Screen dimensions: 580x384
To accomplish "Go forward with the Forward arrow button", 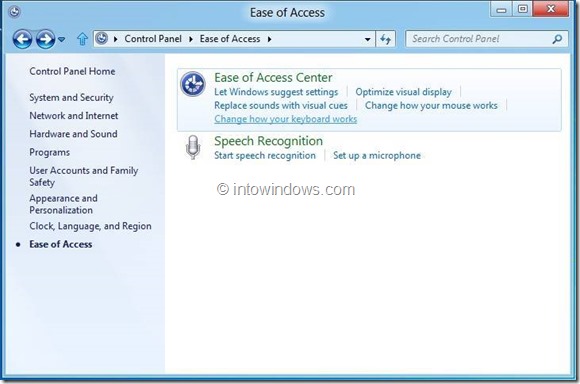I will (45, 39).
